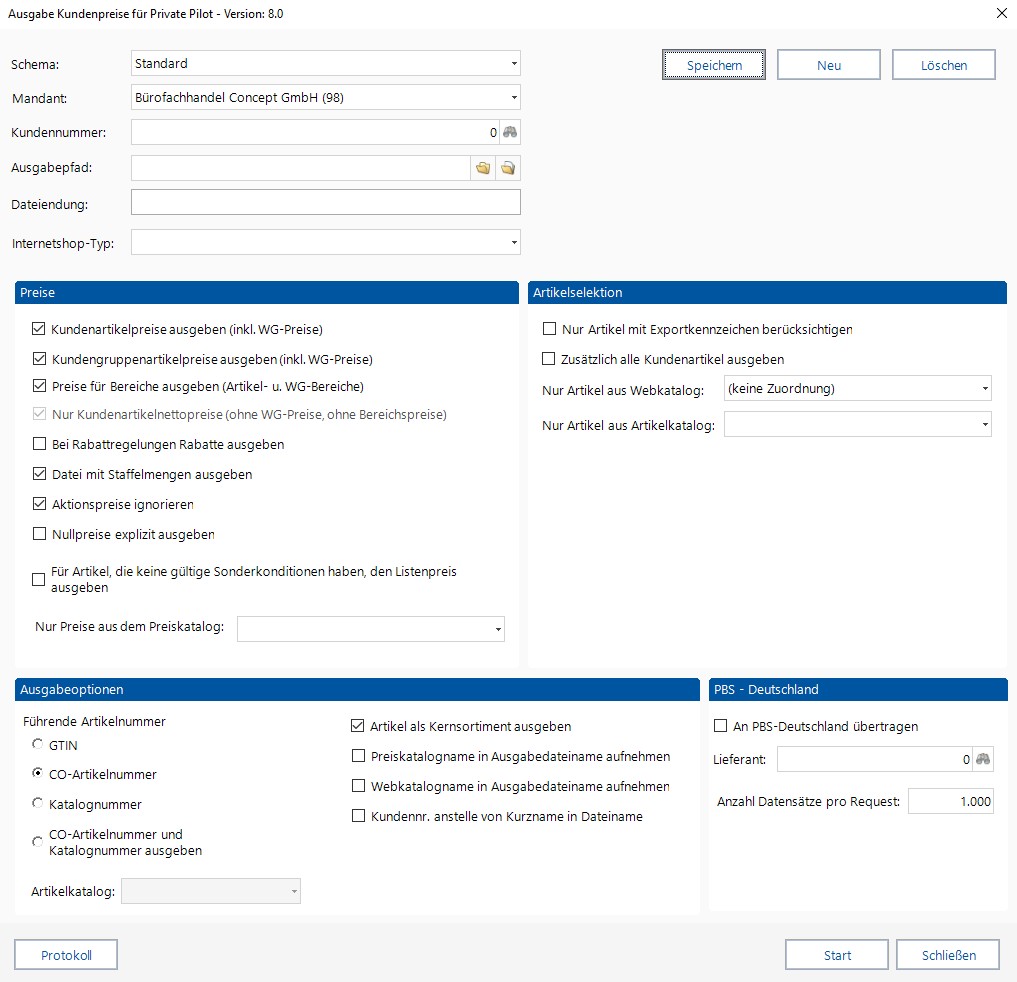Enable Bei Rabattregelungen Rabatte ausgeben
Image resolution: width=1017 pixels, height=982 pixels.
pos(39,444)
